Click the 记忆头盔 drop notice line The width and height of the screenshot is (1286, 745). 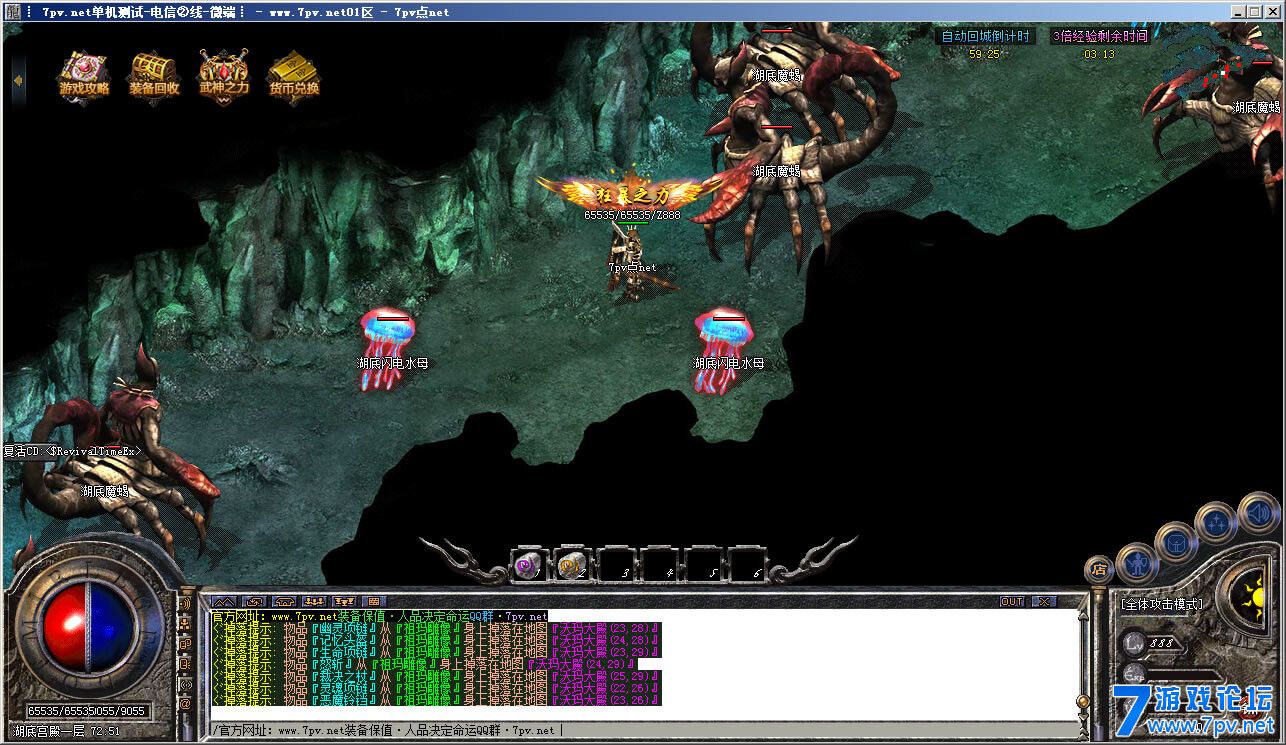[436, 641]
